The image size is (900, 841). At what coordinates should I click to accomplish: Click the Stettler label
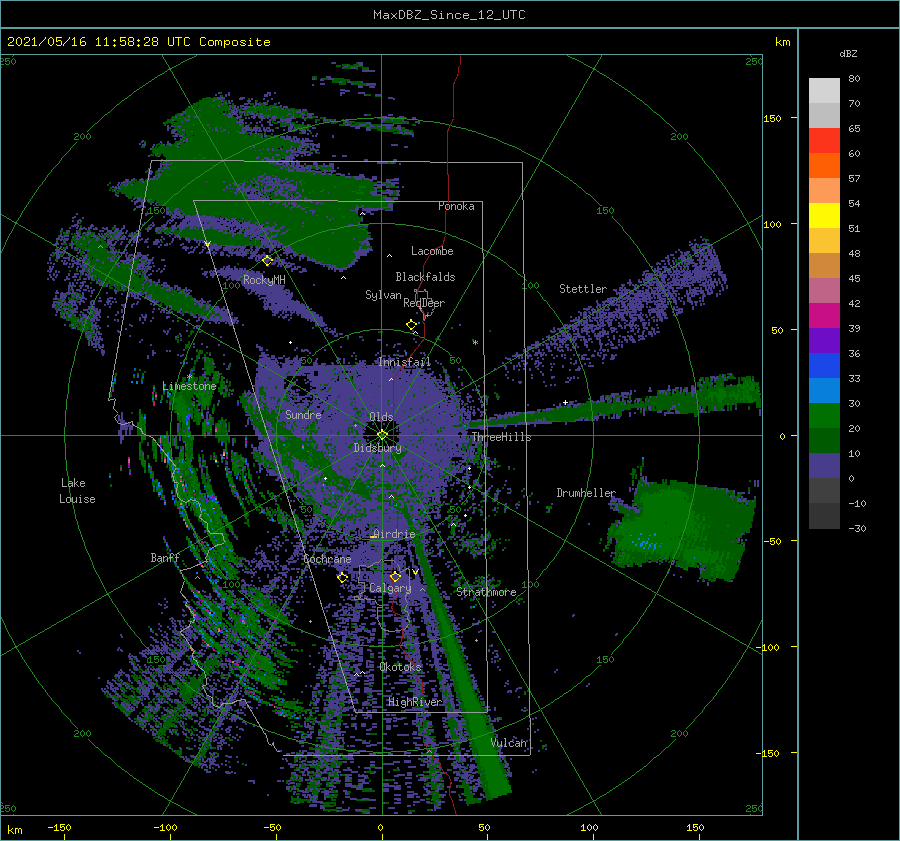click(x=583, y=289)
